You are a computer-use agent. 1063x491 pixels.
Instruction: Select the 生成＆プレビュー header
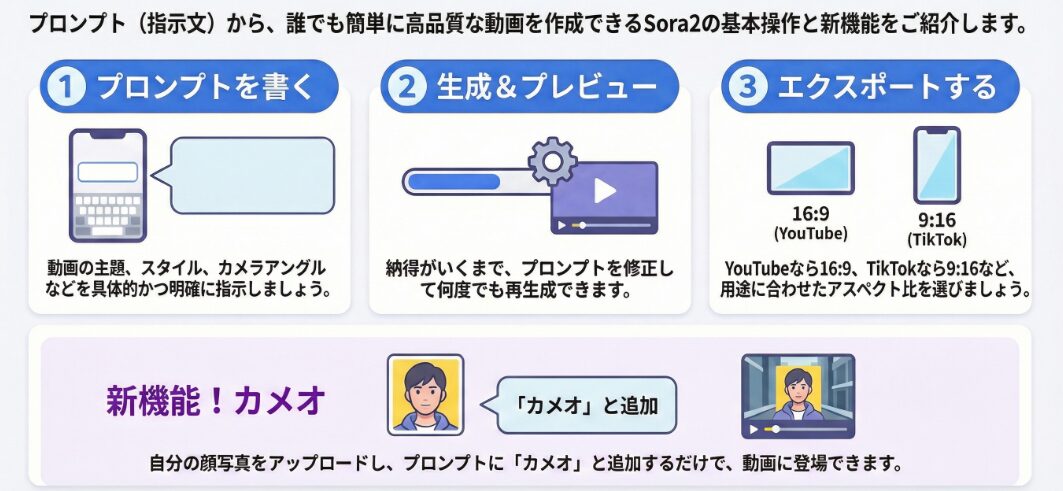pyautogui.click(x=529, y=87)
